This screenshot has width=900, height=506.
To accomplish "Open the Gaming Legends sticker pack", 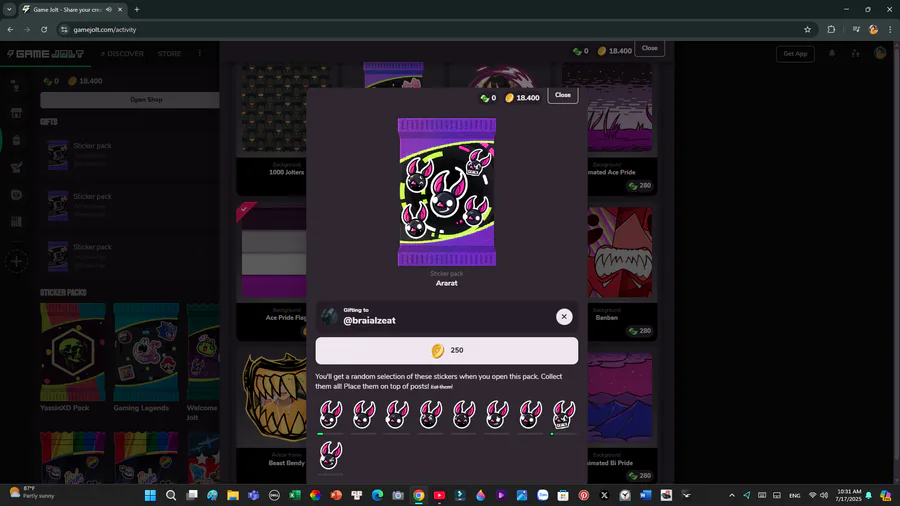I will point(146,358).
